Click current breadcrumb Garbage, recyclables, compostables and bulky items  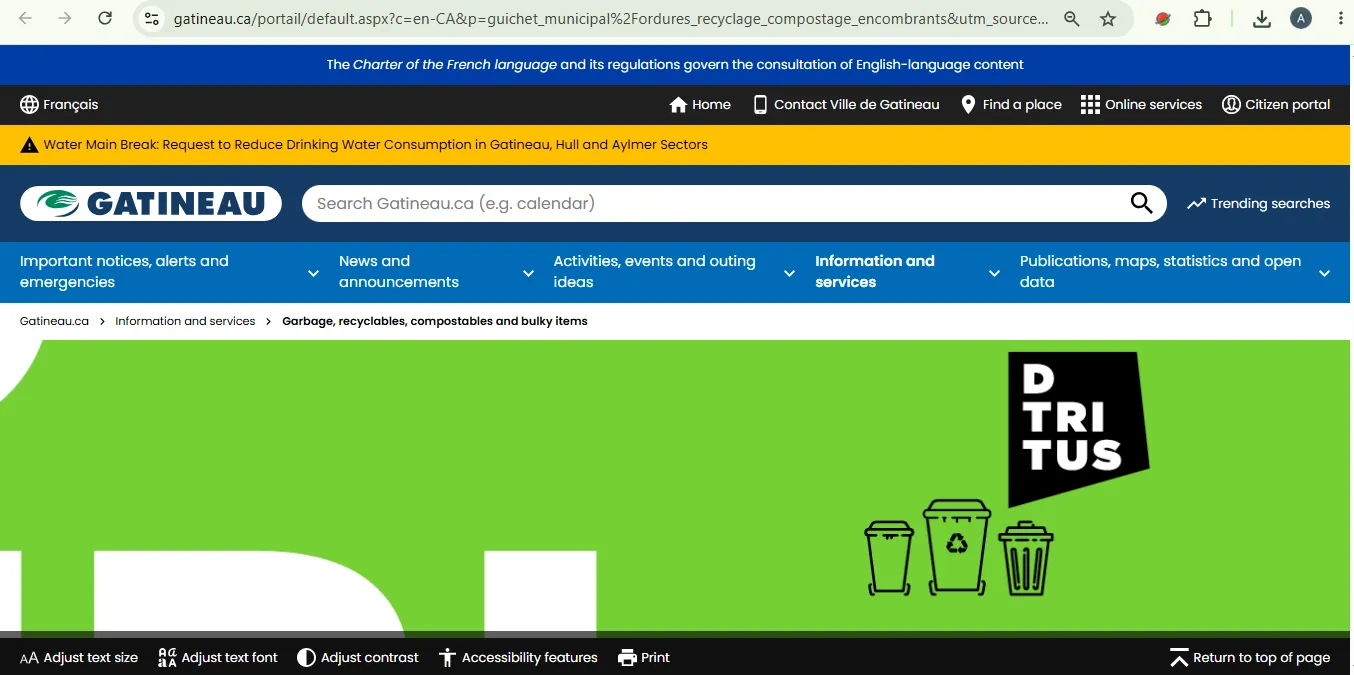tap(435, 321)
